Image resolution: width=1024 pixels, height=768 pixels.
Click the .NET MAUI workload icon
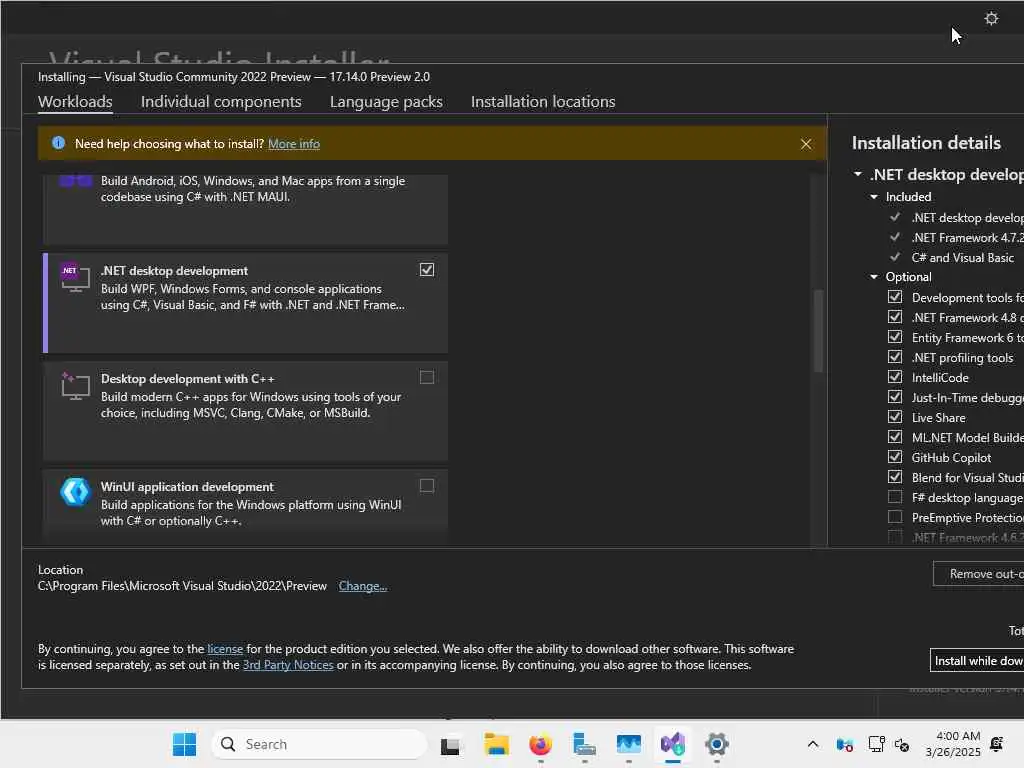(x=75, y=181)
